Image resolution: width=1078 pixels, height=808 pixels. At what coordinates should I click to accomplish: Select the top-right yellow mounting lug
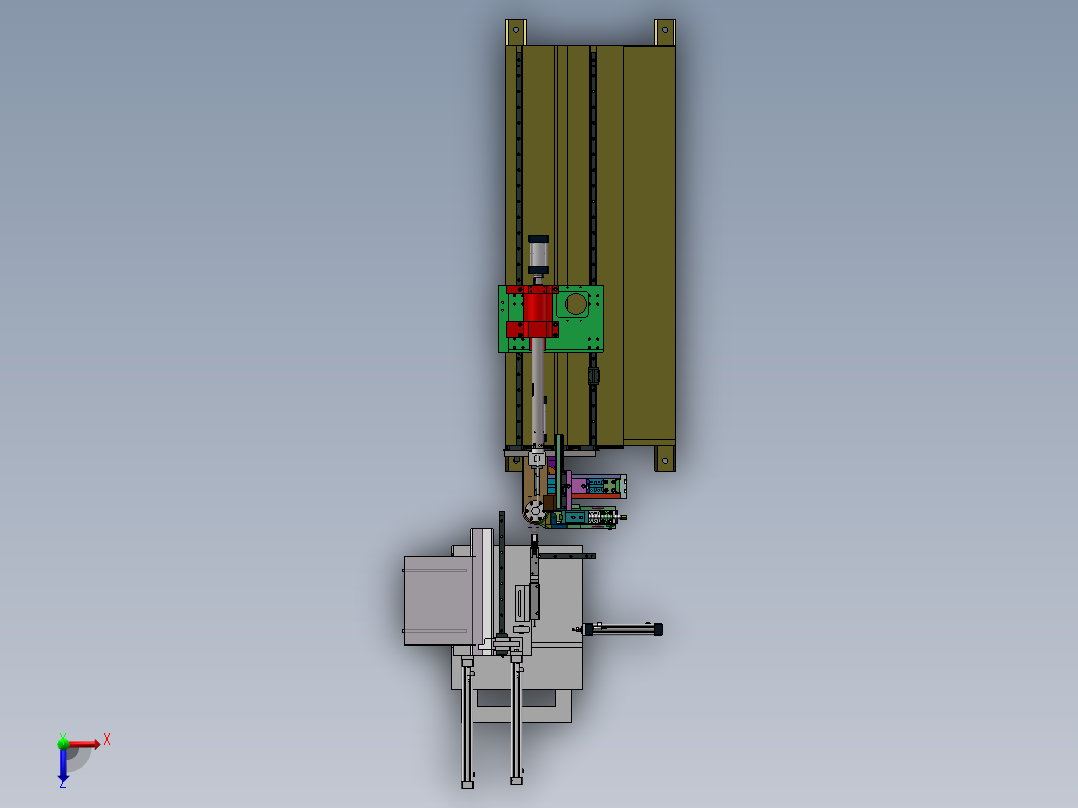click(665, 32)
